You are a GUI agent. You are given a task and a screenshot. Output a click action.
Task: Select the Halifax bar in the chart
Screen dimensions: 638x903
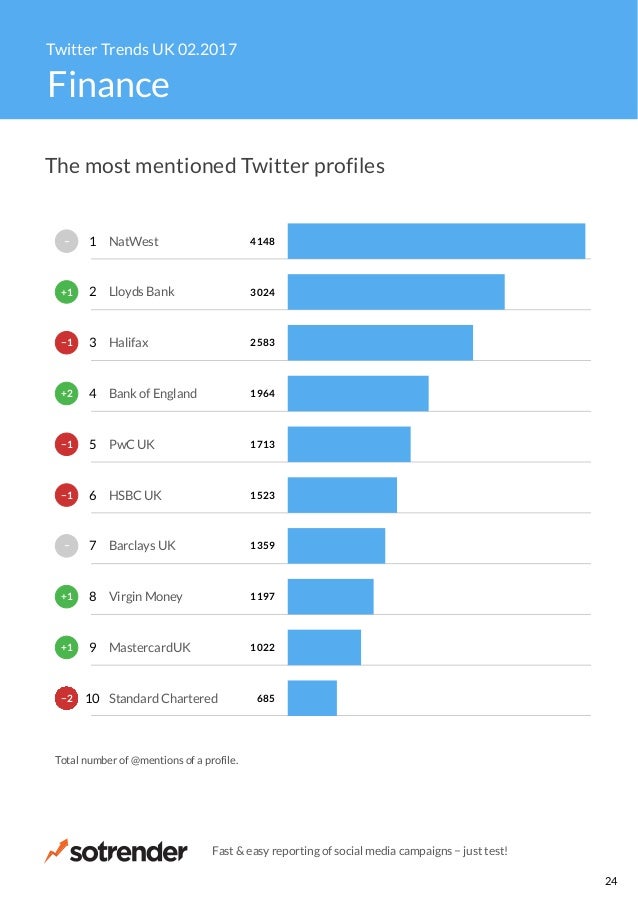tap(380, 343)
